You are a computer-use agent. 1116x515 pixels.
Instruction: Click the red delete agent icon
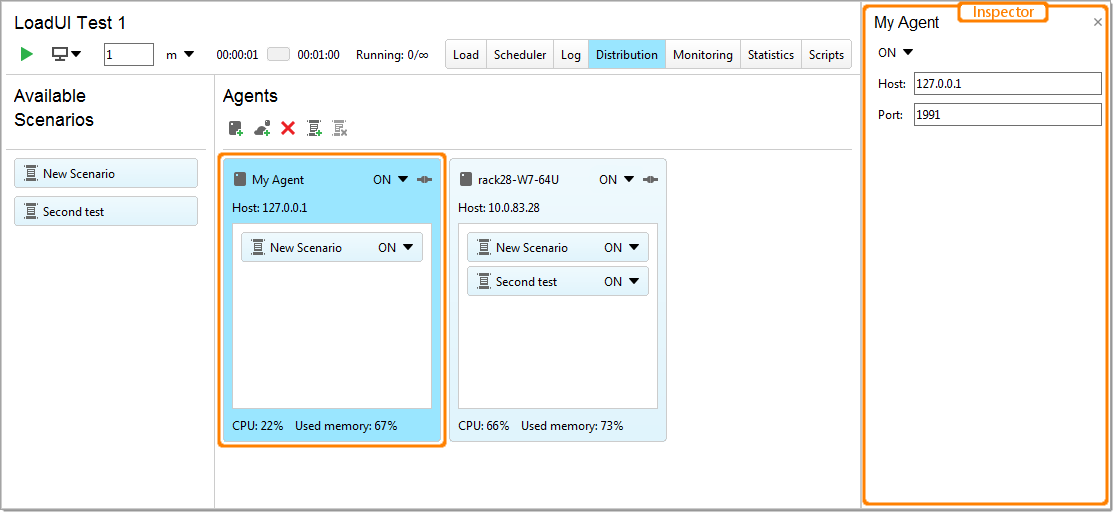click(x=288, y=128)
